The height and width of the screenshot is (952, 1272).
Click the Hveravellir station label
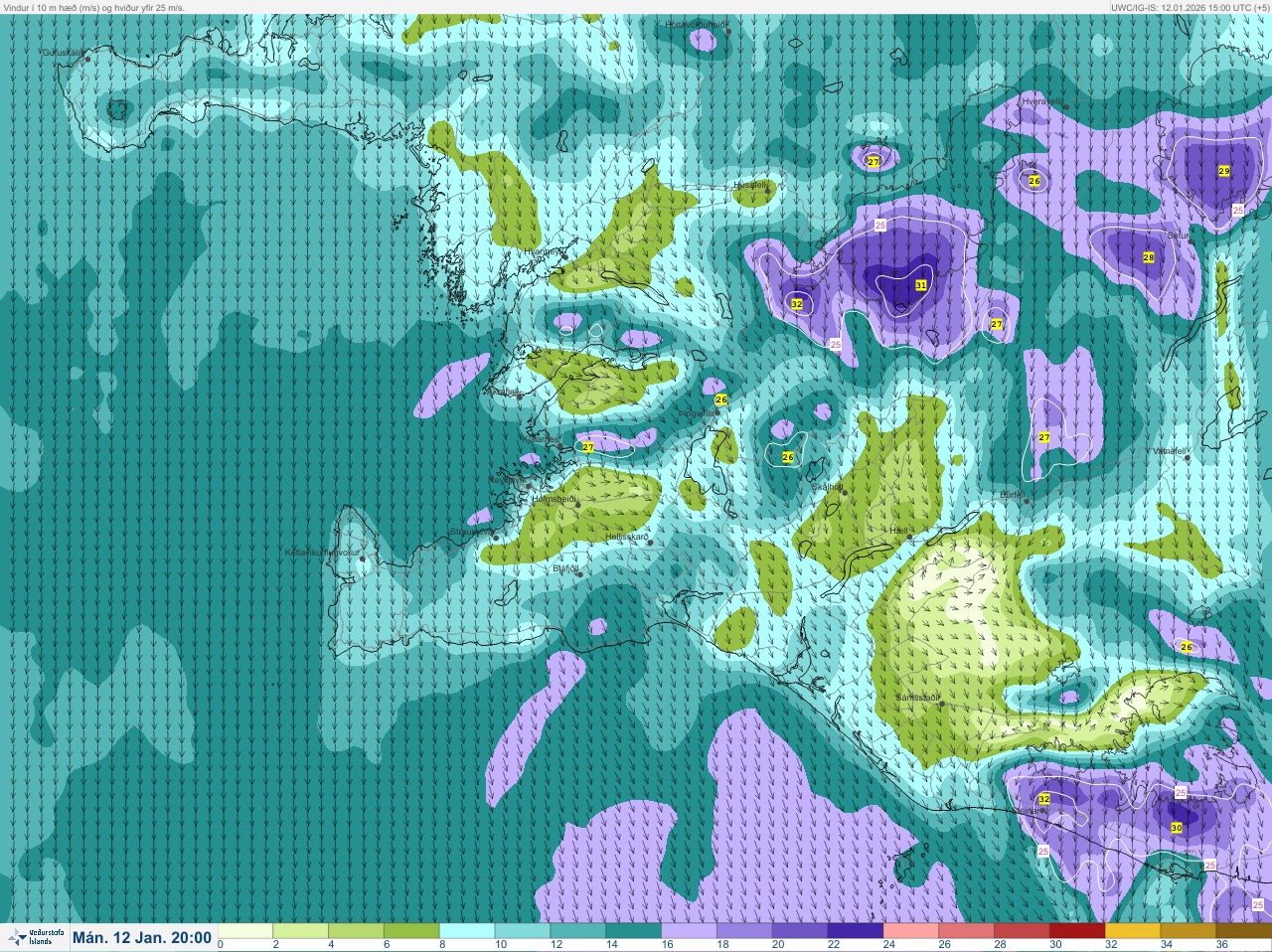pyautogui.click(x=1042, y=100)
